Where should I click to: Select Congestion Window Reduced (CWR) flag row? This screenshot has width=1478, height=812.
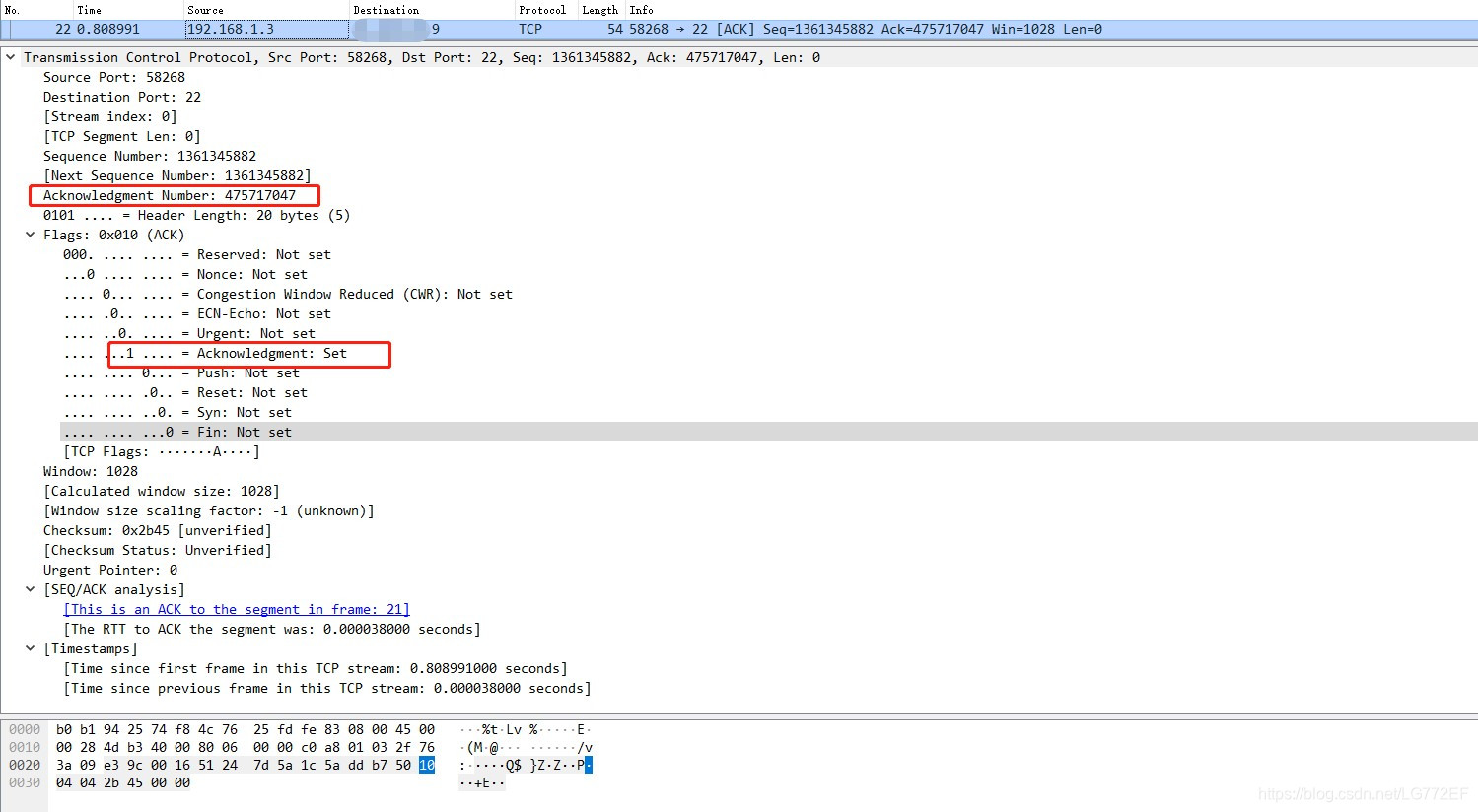click(x=288, y=294)
